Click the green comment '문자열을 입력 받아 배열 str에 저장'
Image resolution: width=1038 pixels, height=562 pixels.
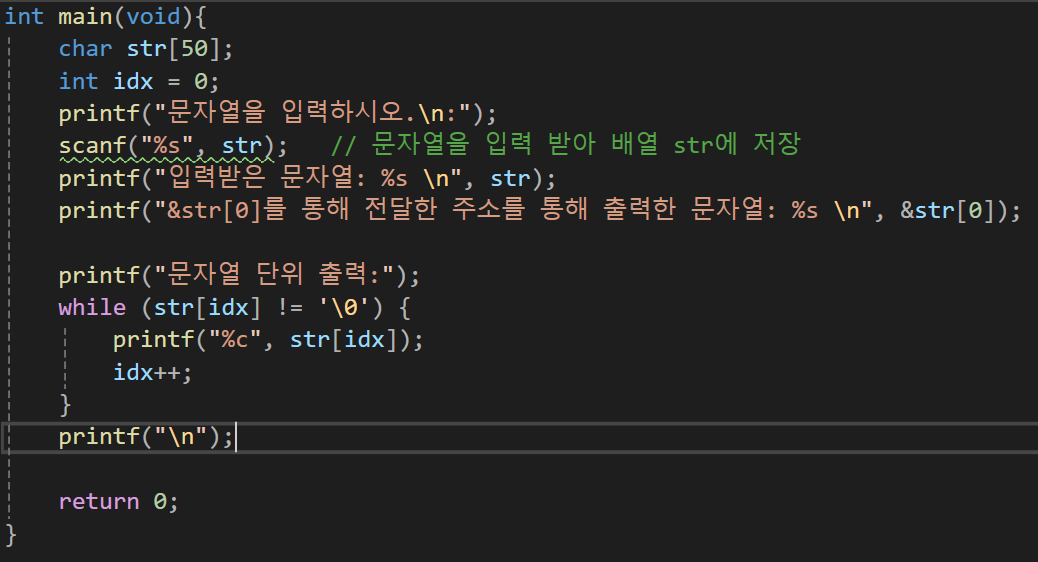565,145
